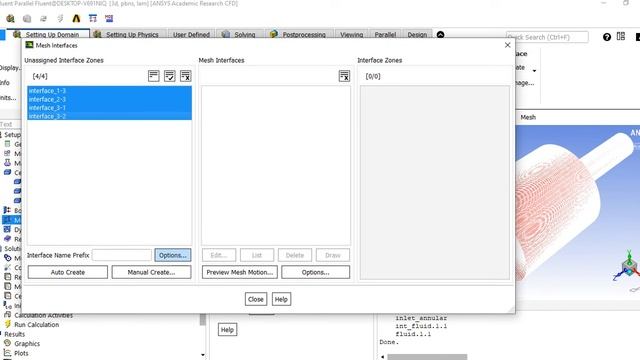Viewport: 640px width, 360px height.
Task: Select the Mesh tab of graphics window
Action: pyautogui.click(x=528, y=117)
